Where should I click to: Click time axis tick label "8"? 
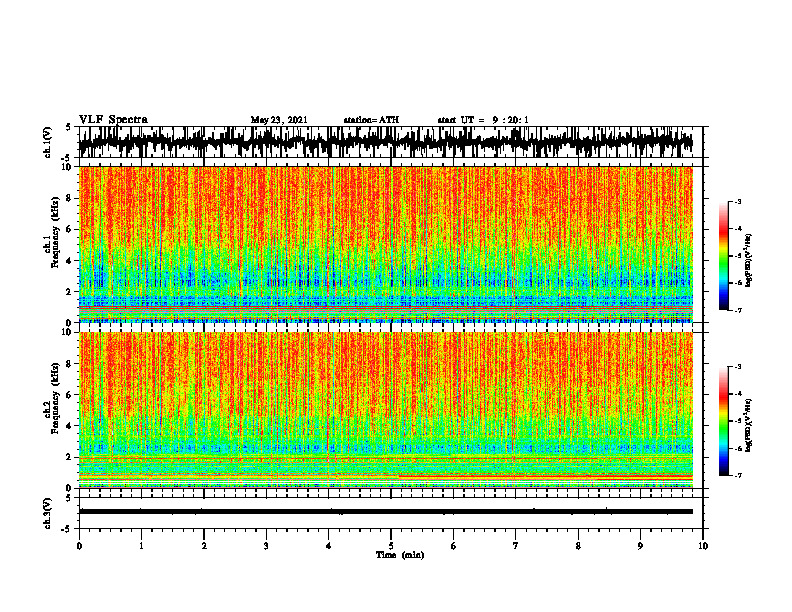[578, 546]
